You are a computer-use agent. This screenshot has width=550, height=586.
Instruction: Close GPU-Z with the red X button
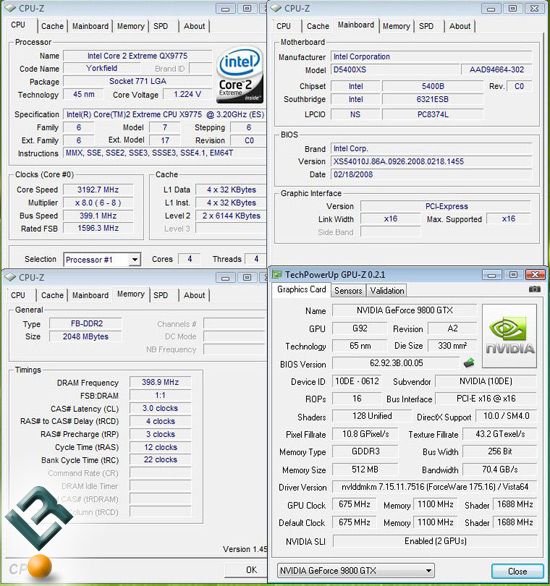(x=535, y=275)
